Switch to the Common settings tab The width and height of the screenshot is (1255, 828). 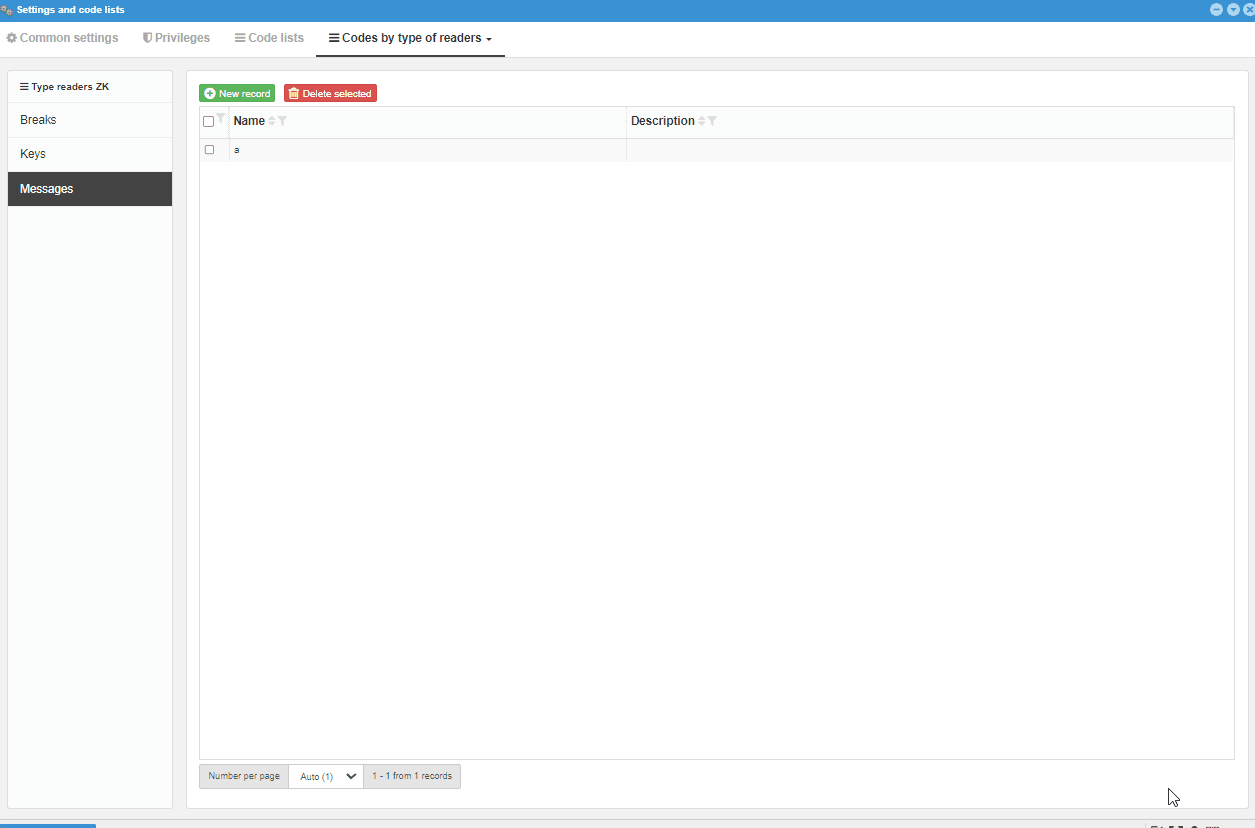click(x=62, y=38)
